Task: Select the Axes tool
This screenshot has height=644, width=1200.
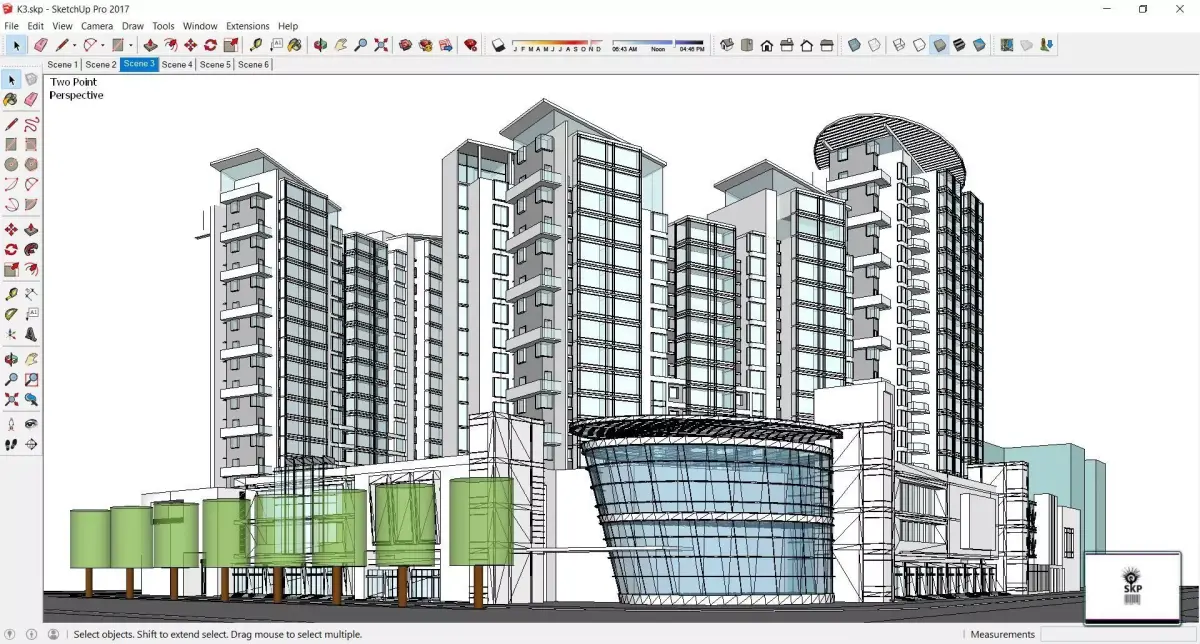Action: [11, 333]
